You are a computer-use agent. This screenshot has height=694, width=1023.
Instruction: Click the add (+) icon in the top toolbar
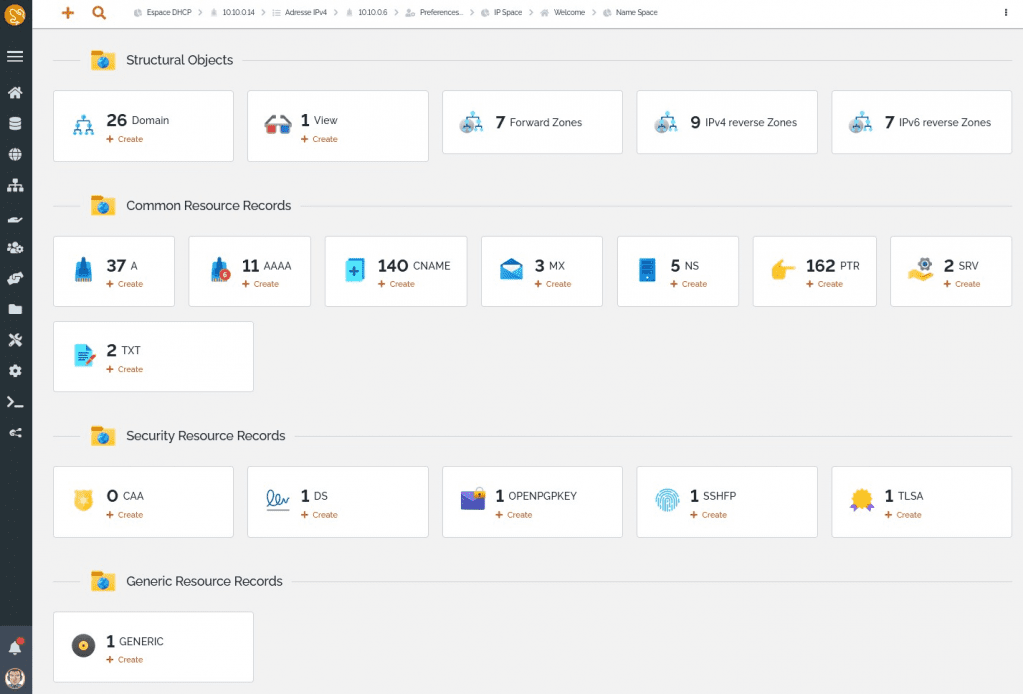67,13
